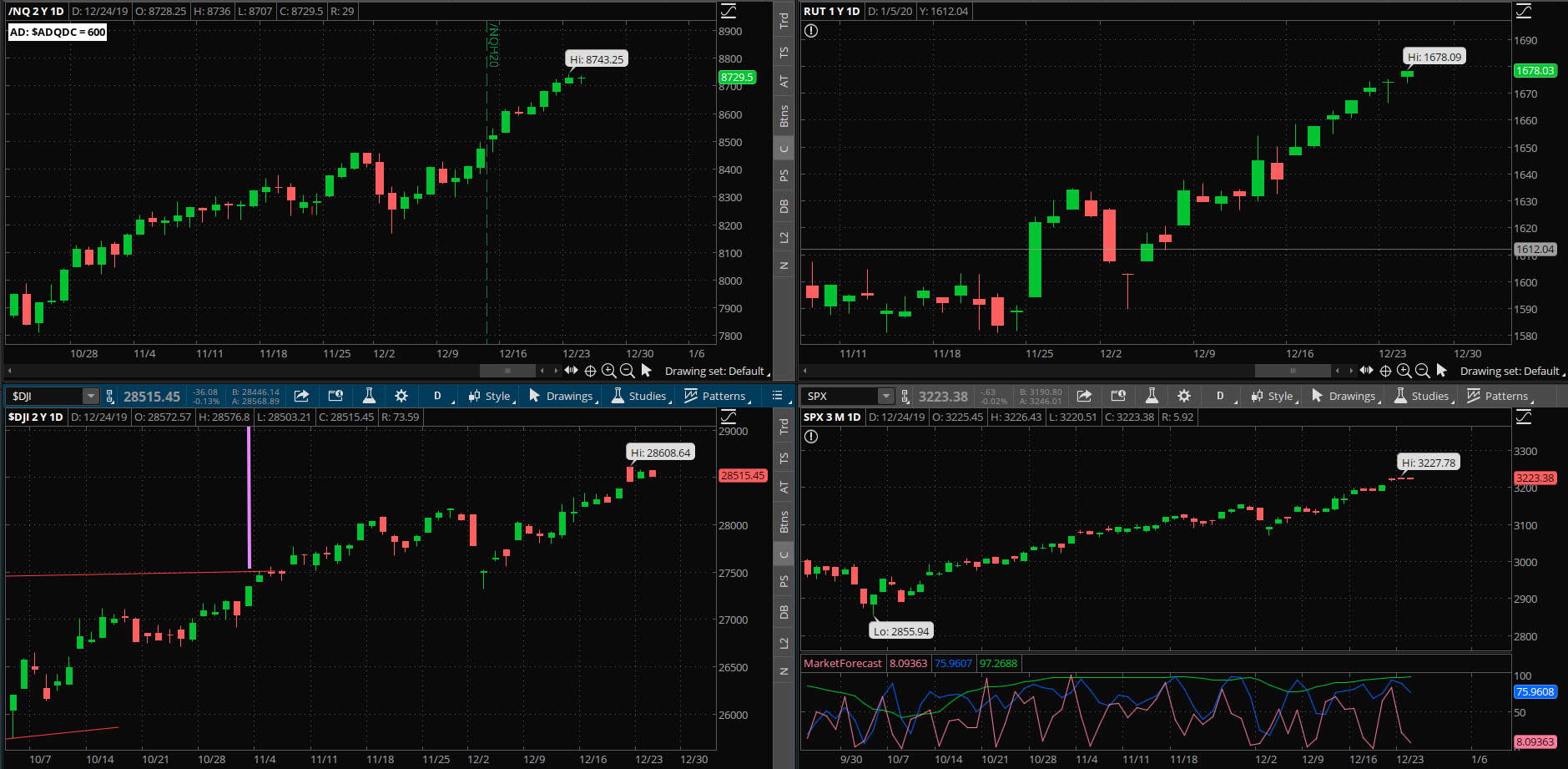Open the alert indicator on the SPX chart
1568x769 pixels.
[x=811, y=437]
